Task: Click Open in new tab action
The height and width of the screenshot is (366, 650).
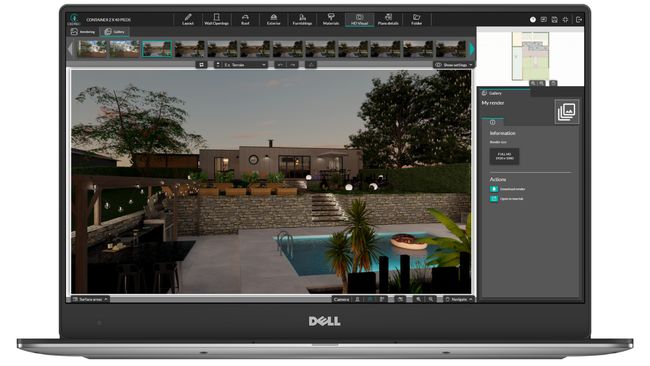Action: tap(507, 199)
